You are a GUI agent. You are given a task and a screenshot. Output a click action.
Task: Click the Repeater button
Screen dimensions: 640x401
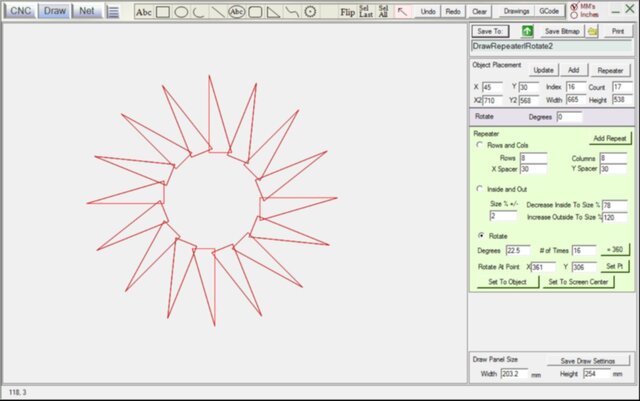pyautogui.click(x=610, y=71)
